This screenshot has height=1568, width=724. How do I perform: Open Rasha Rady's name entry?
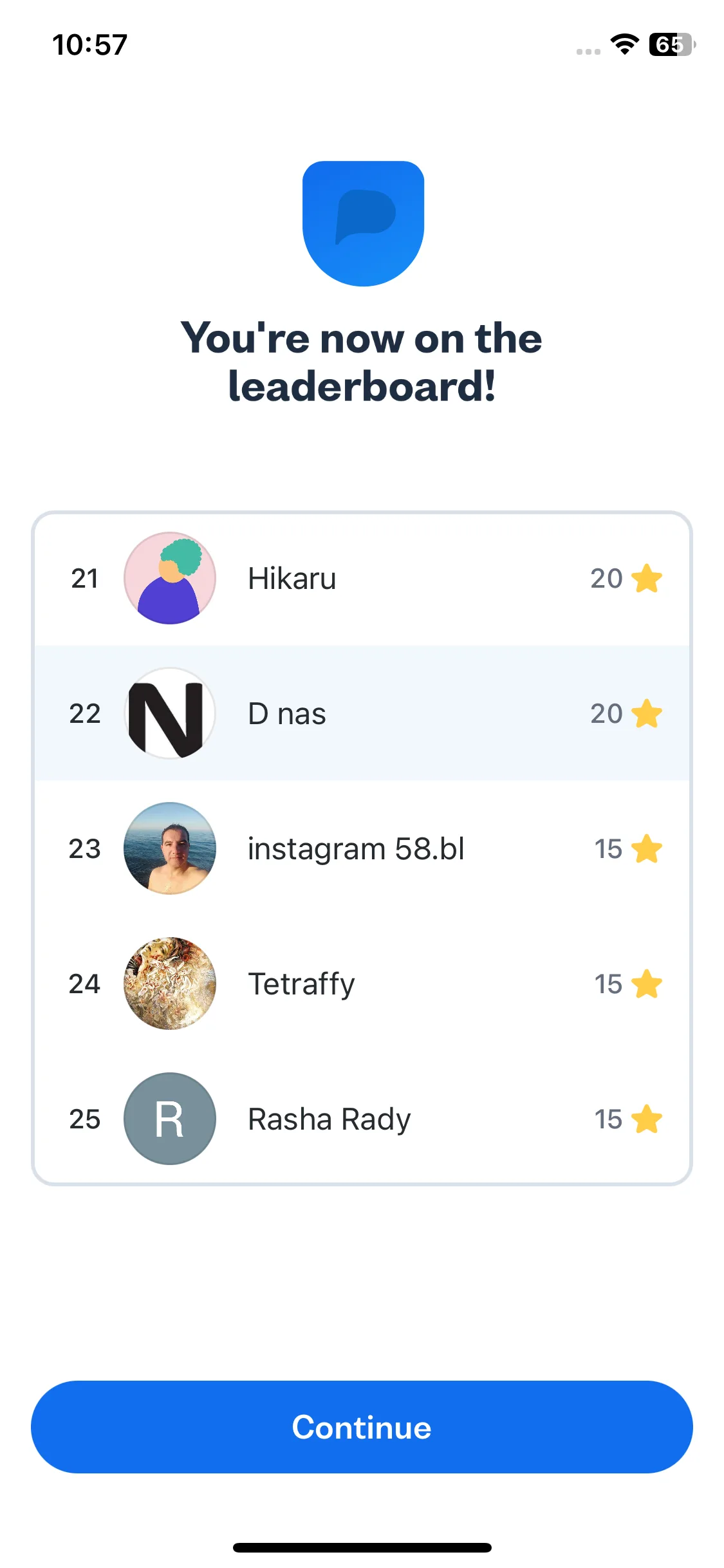click(x=330, y=1119)
